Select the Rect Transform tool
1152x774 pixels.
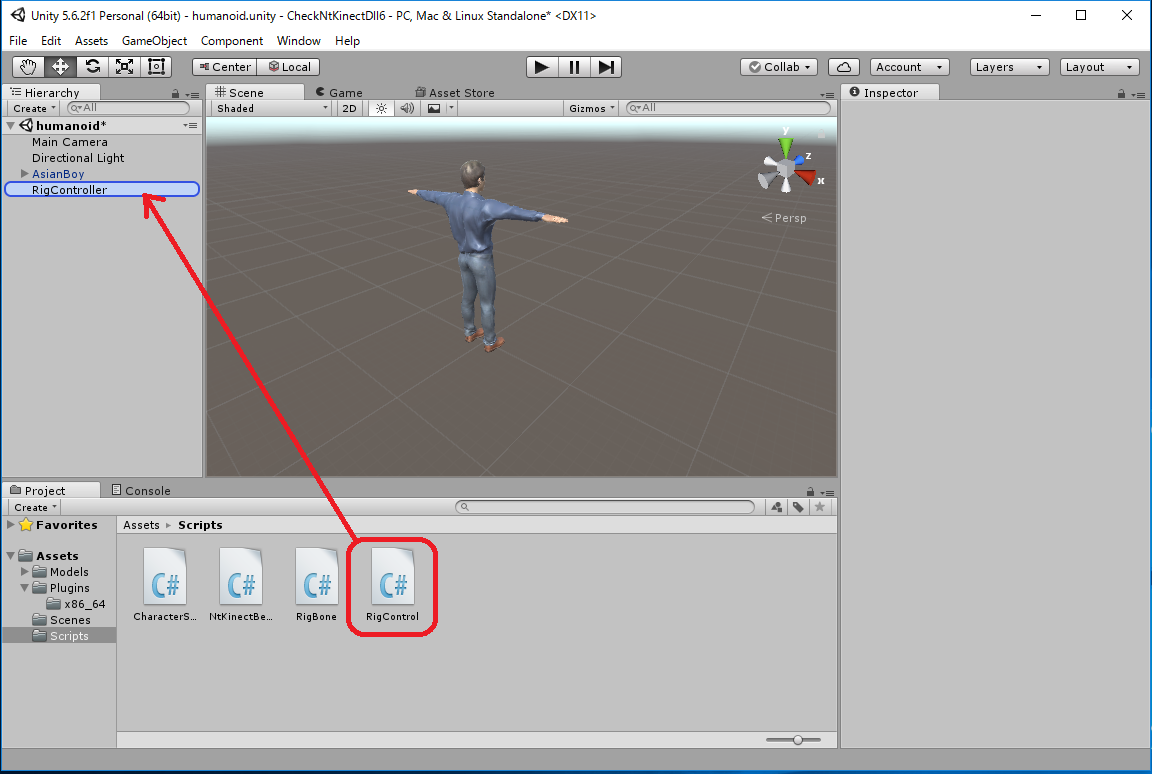pyautogui.click(x=156, y=67)
